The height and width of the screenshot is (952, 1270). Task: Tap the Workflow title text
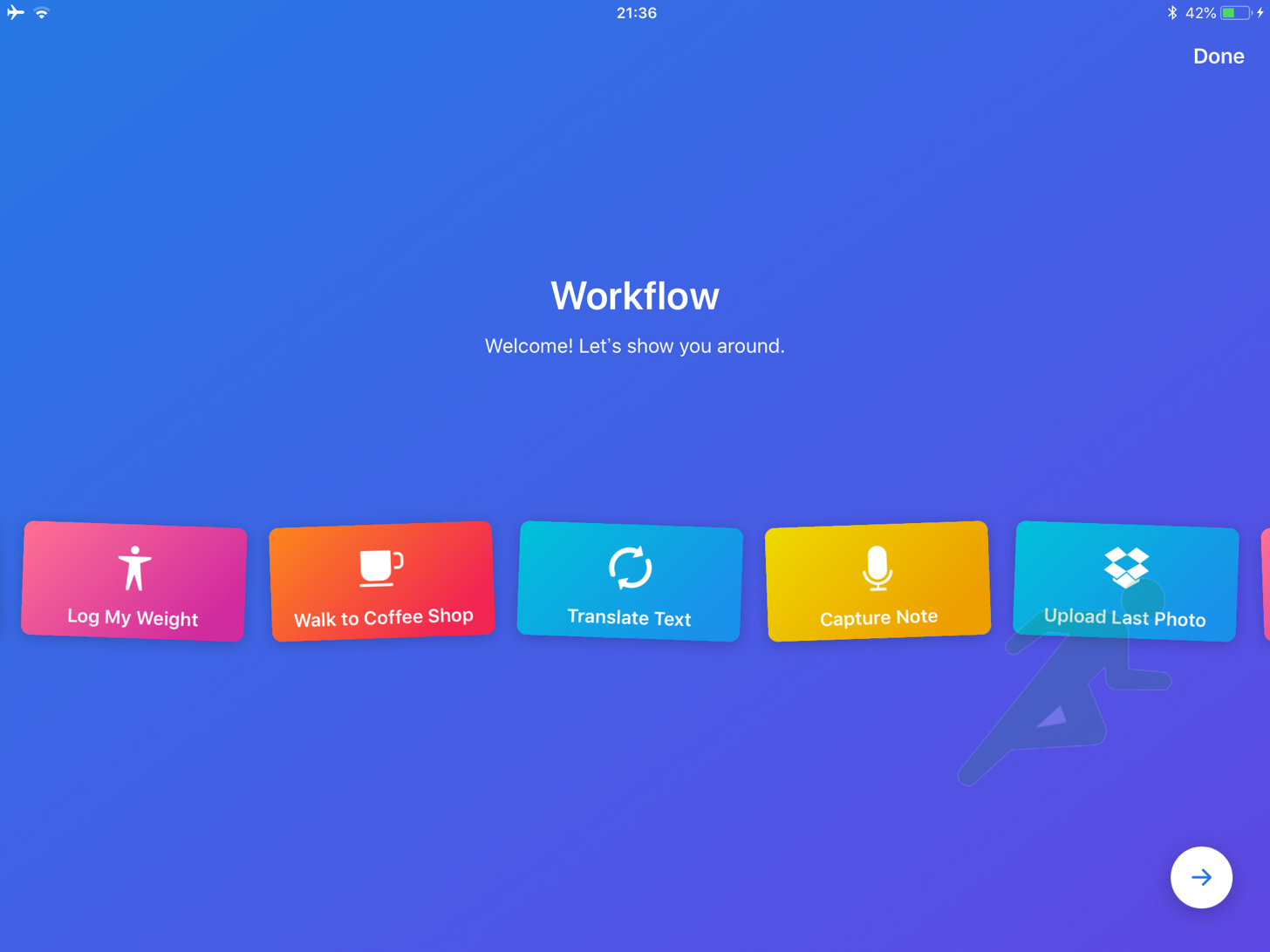pos(635,296)
